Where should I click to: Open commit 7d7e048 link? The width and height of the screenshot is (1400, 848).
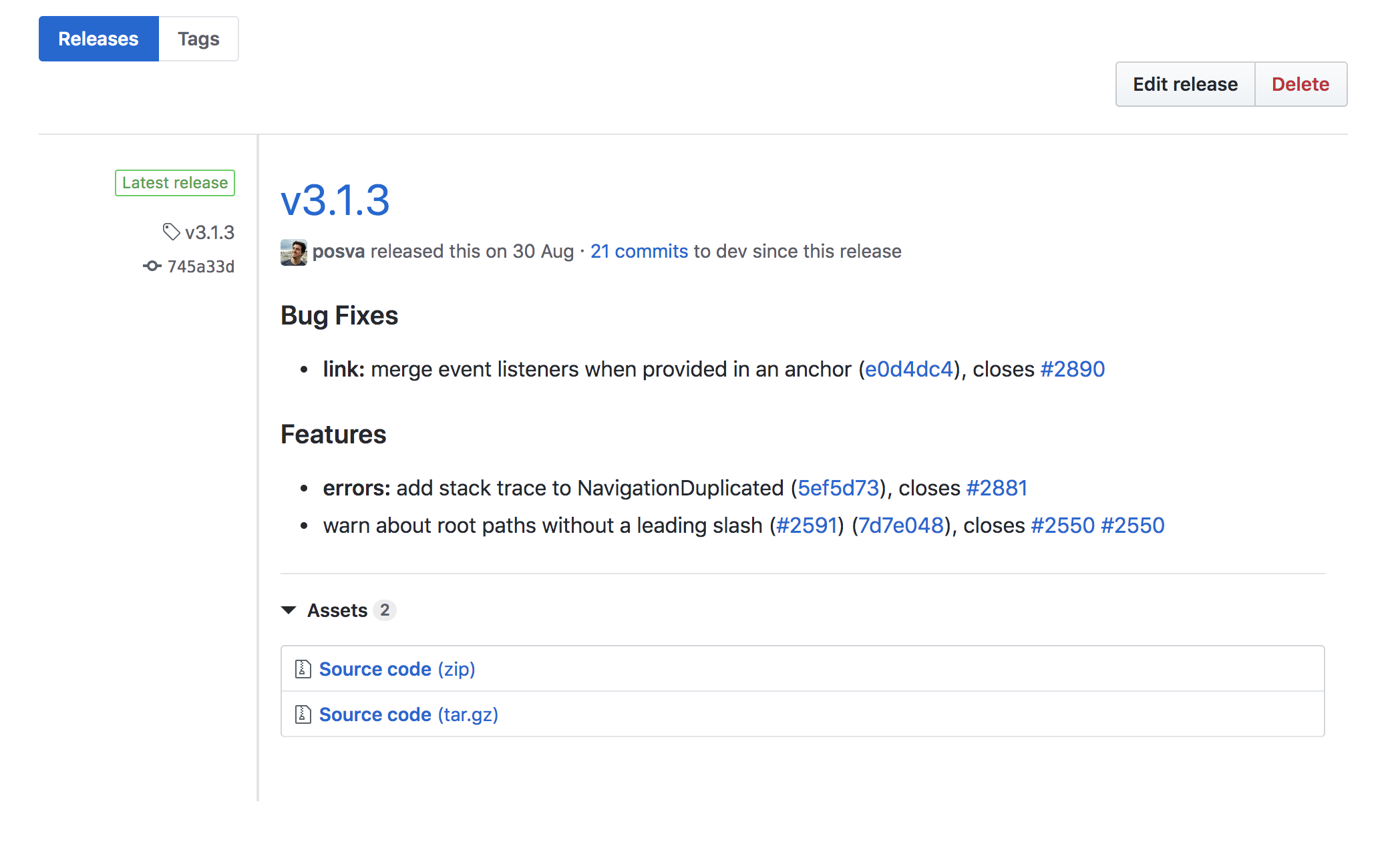point(900,525)
